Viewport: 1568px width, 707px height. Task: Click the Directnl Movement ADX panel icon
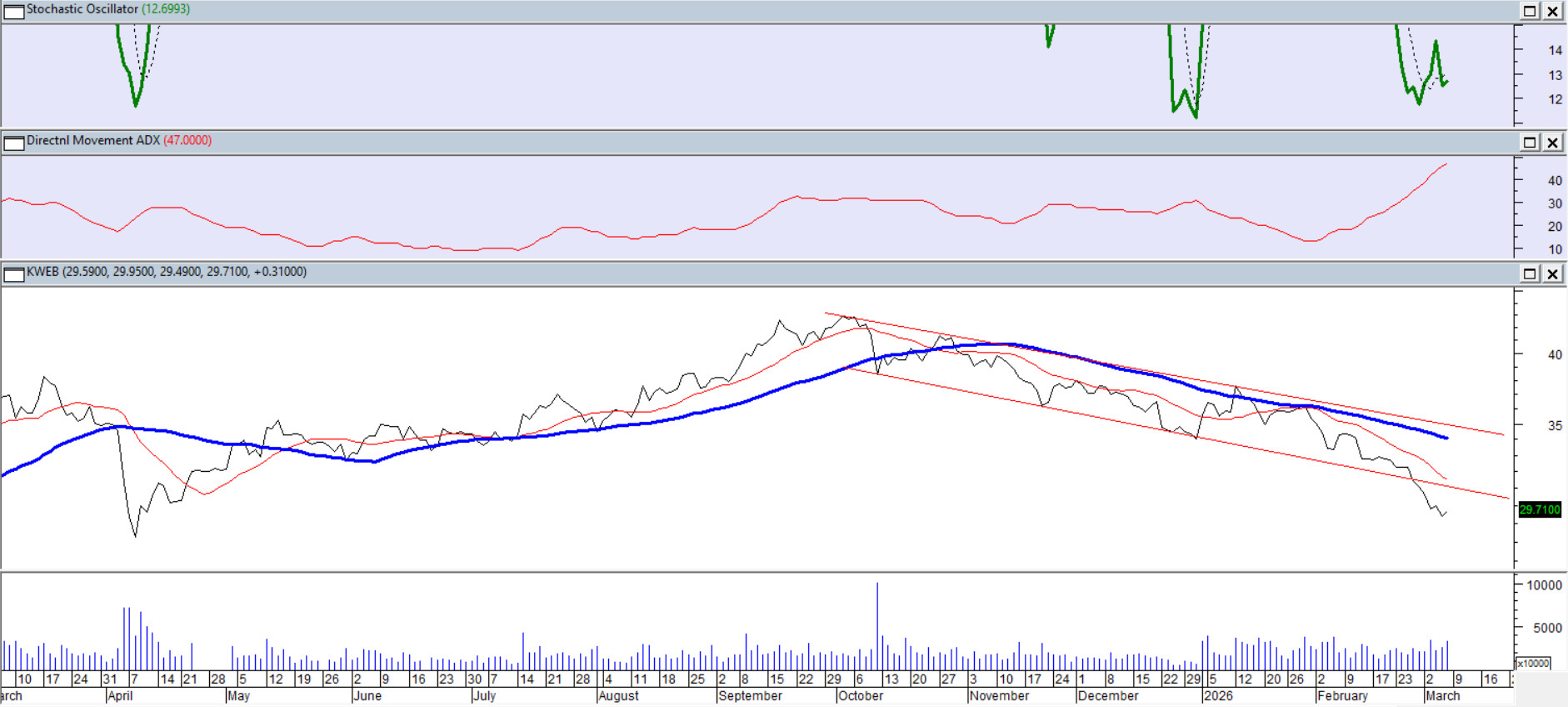pos(14,143)
